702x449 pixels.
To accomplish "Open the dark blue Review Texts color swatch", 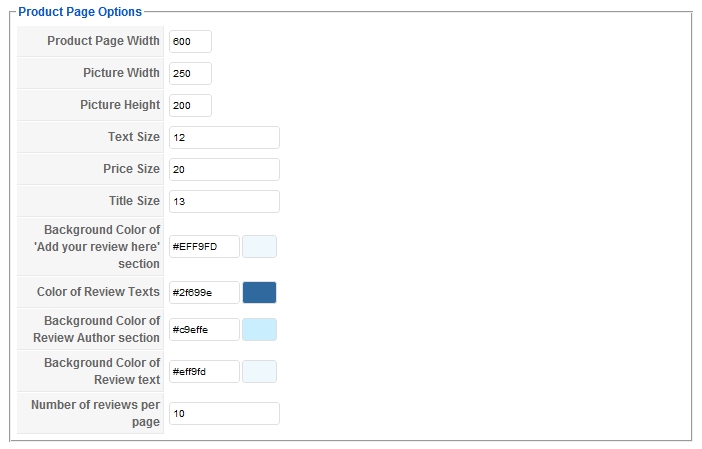I will (259, 292).
